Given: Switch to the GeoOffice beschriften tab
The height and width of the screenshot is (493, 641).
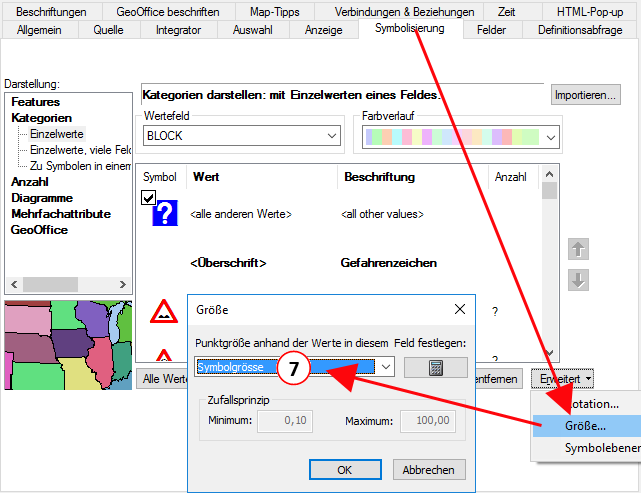Looking at the screenshot, I should 168,12.
